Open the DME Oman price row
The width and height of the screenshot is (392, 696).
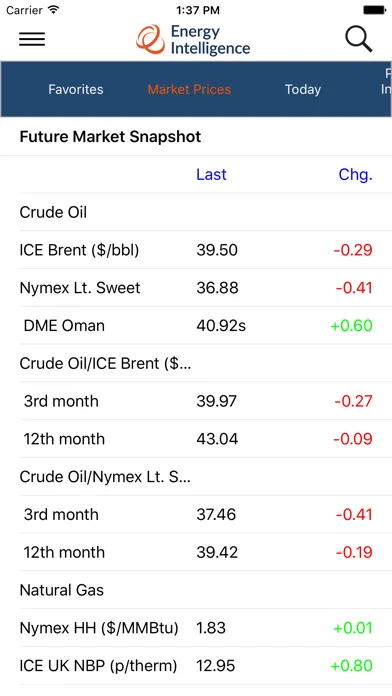click(196, 325)
